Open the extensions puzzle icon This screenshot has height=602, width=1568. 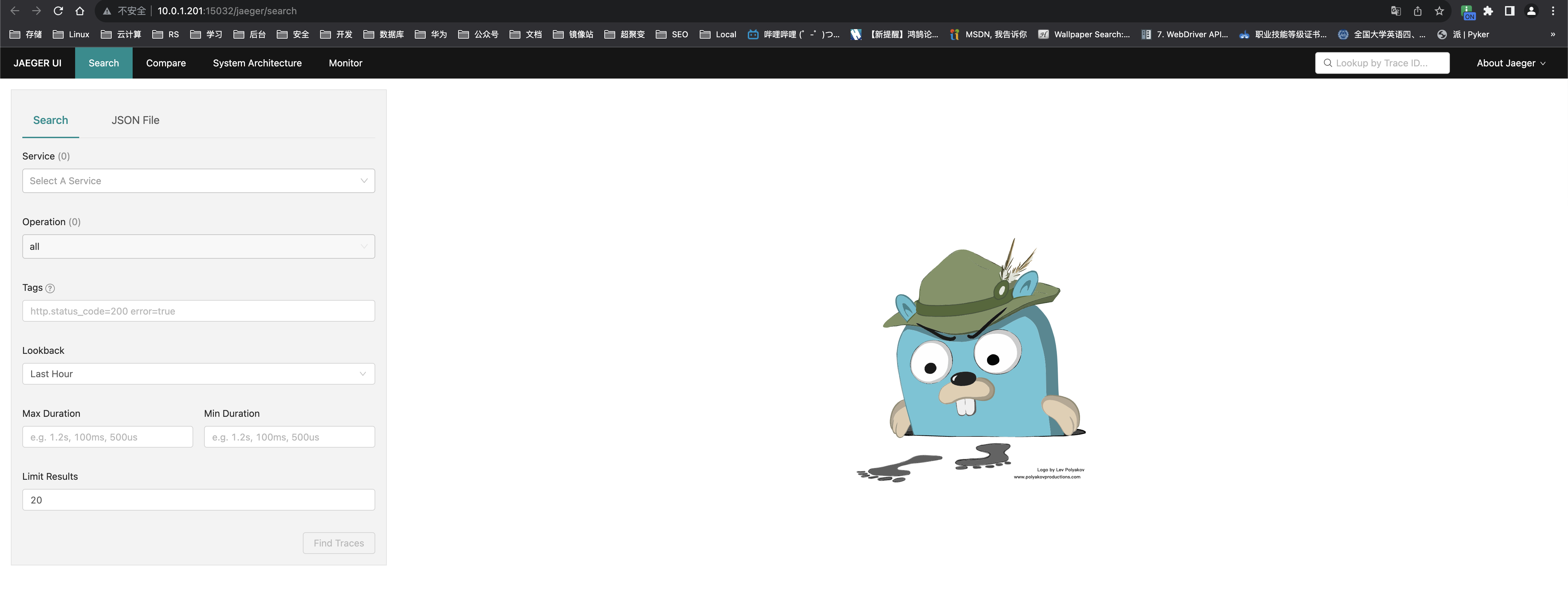tap(1488, 11)
